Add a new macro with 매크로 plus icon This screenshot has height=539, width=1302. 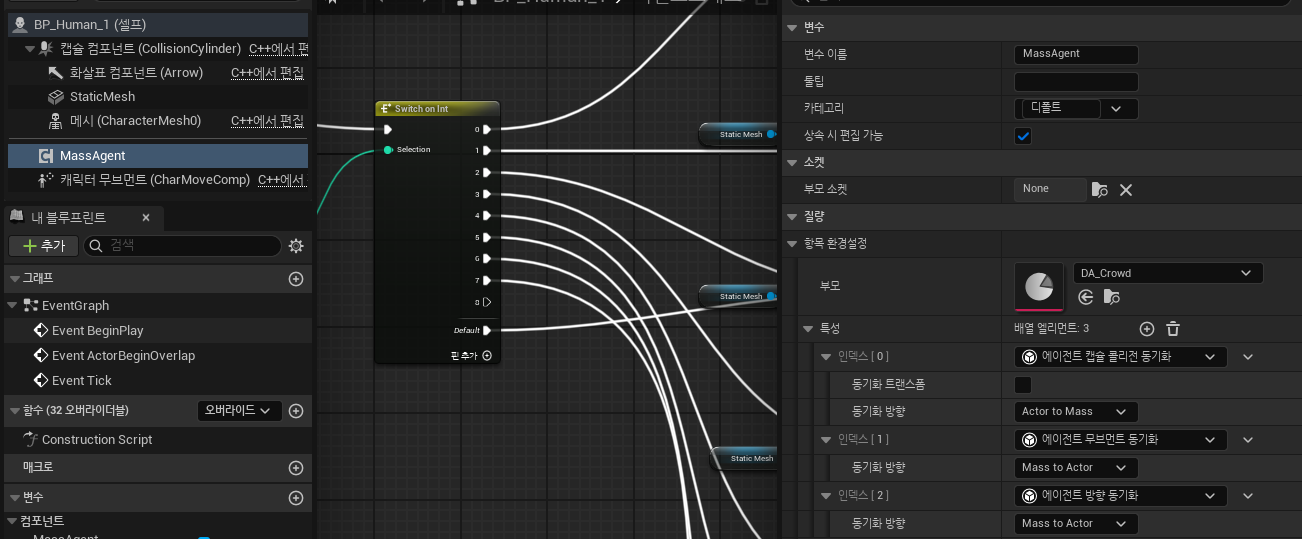pos(295,468)
